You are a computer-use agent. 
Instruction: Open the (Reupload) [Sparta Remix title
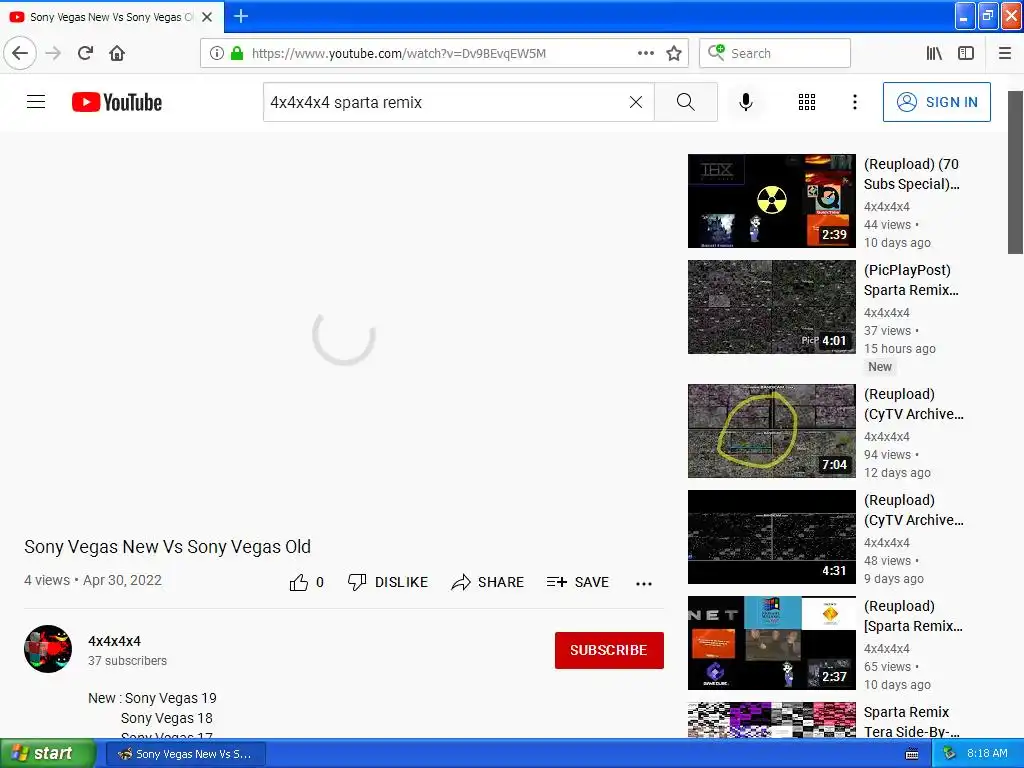(x=913, y=615)
